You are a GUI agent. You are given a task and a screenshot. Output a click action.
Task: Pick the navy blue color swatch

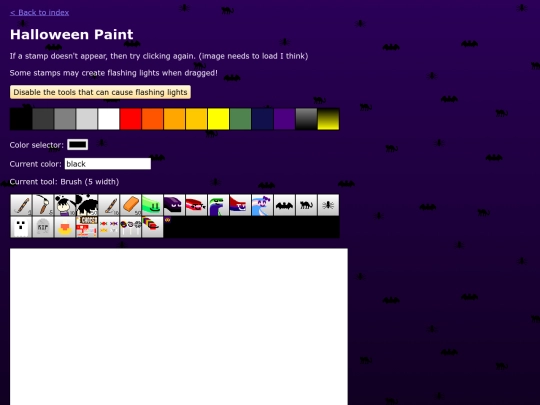click(x=262, y=119)
